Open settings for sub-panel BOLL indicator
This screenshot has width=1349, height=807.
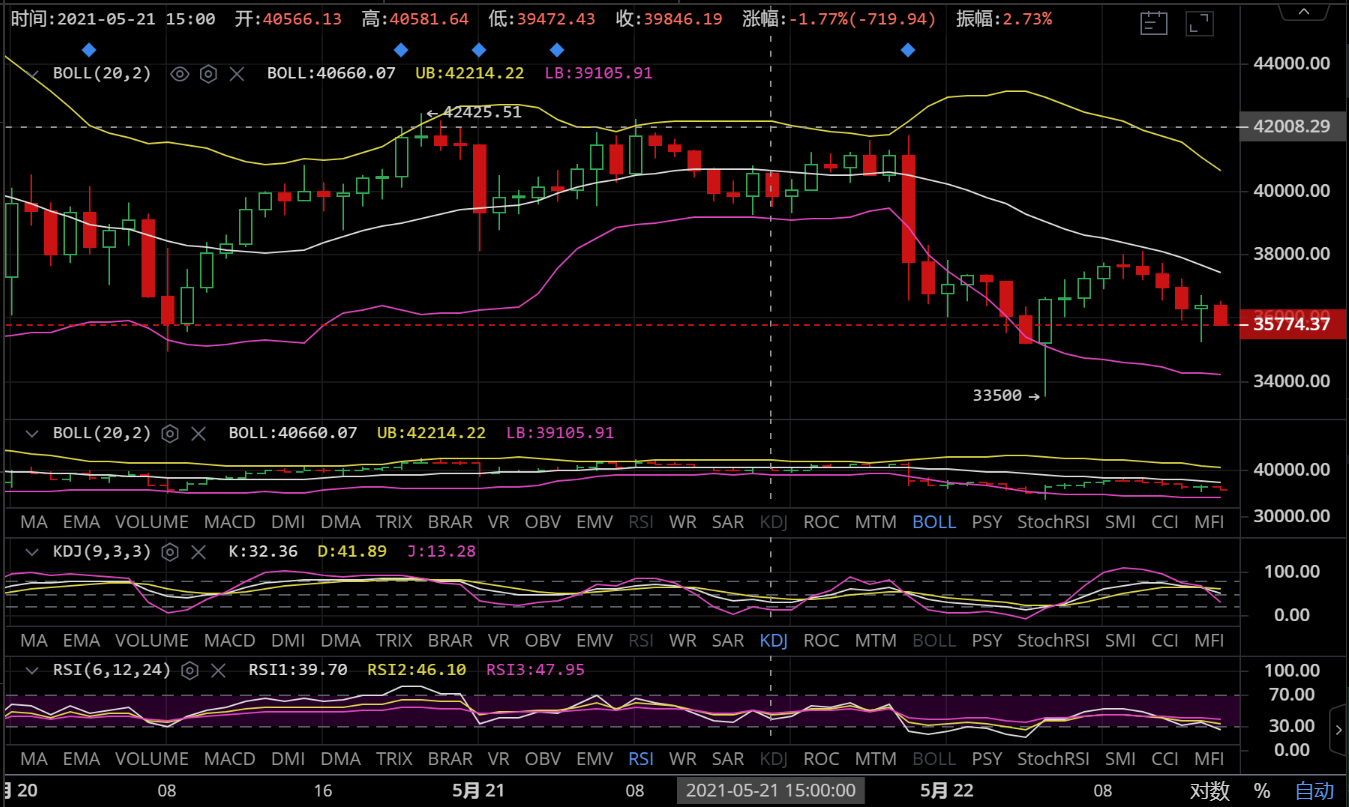170,433
